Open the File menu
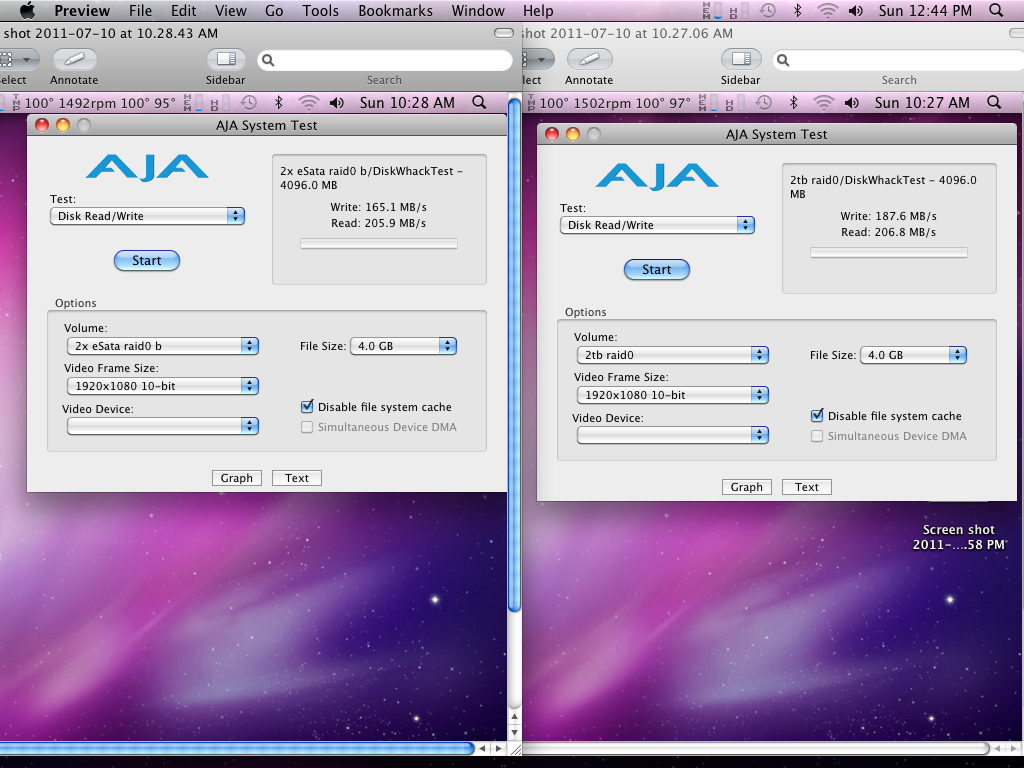The height and width of the screenshot is (768, 1024). coord(140,10)
